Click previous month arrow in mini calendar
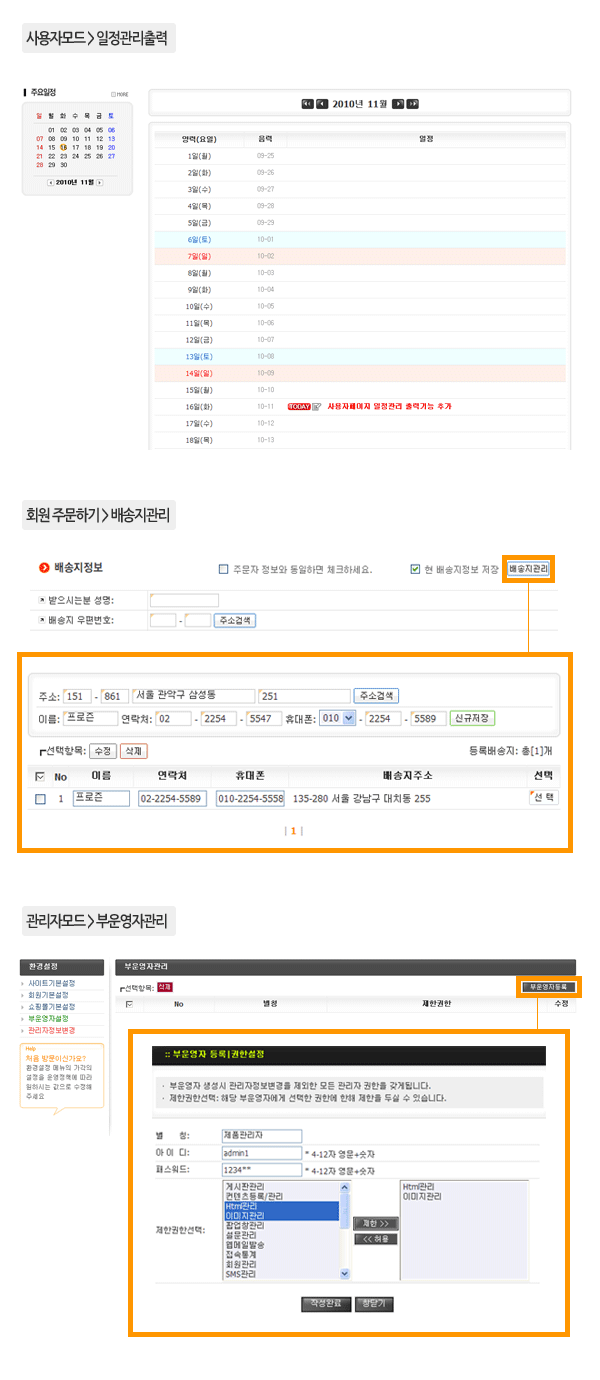Screen dimensions: 600x1380 pyautogui.click(x=51, y=182)
